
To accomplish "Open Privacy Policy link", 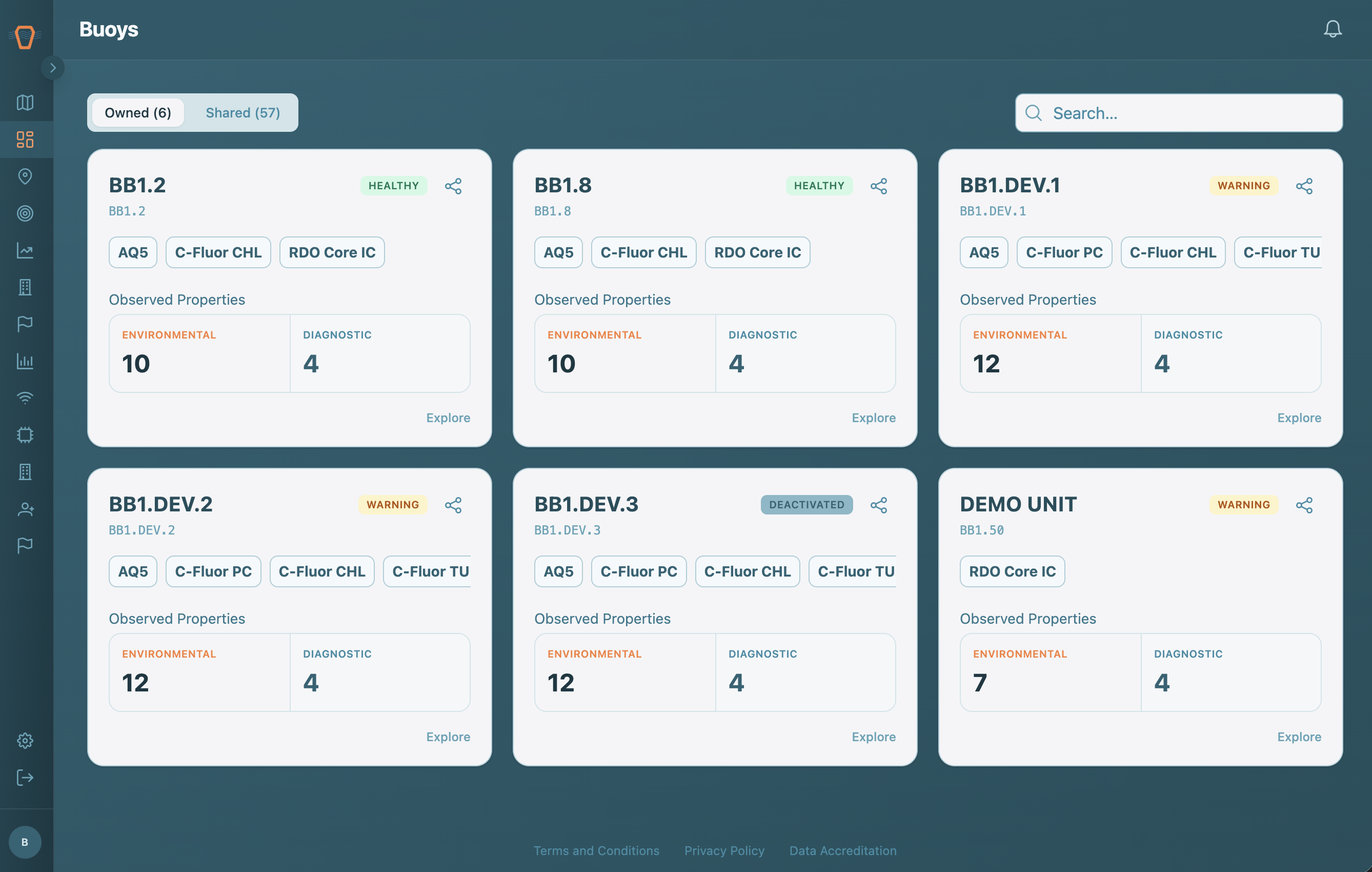I will [724, 850].
